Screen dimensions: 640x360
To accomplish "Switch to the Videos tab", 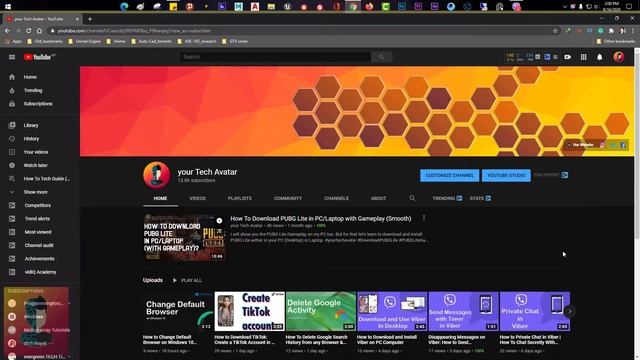I will pyautogui.click(x=198, y=198).
